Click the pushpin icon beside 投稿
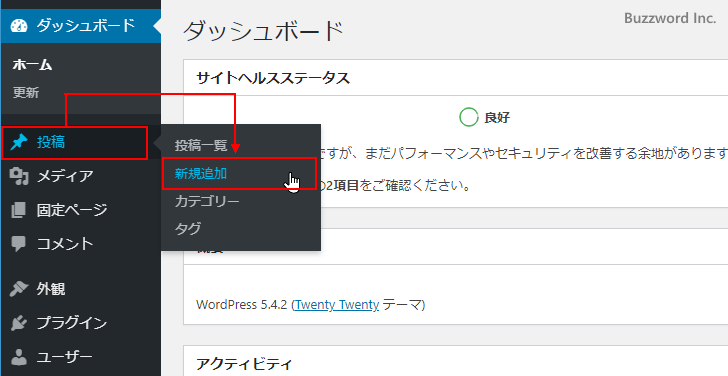 (19, 143)
